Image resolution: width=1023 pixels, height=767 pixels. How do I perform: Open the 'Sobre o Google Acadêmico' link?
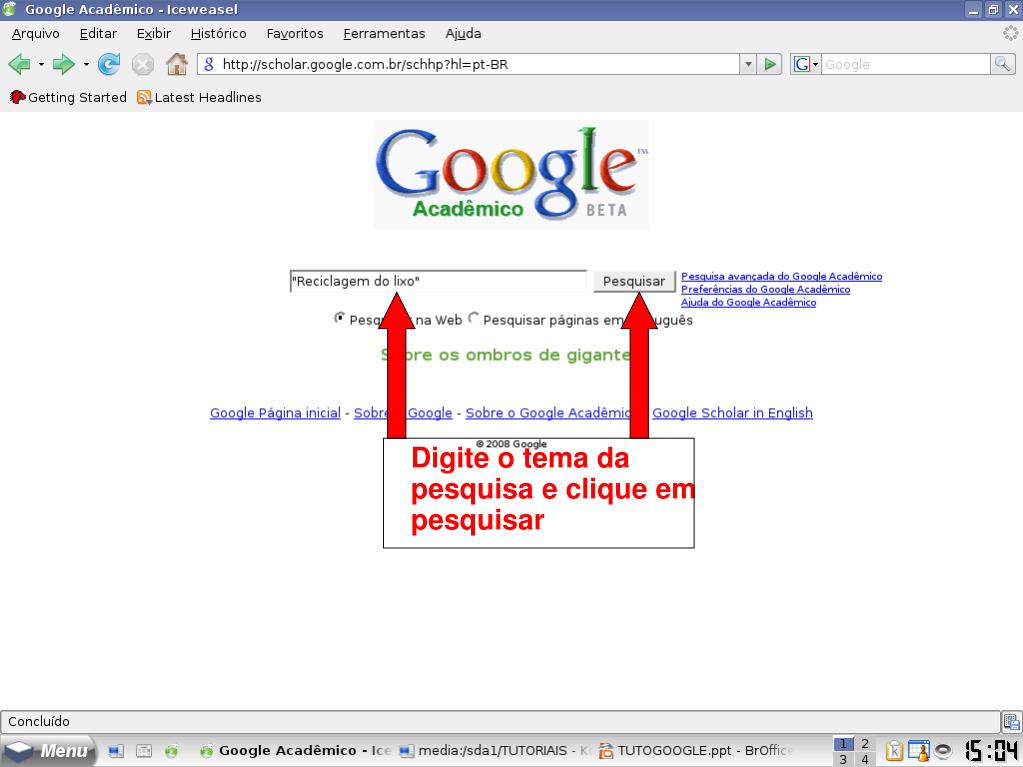(x=549, y=413)
